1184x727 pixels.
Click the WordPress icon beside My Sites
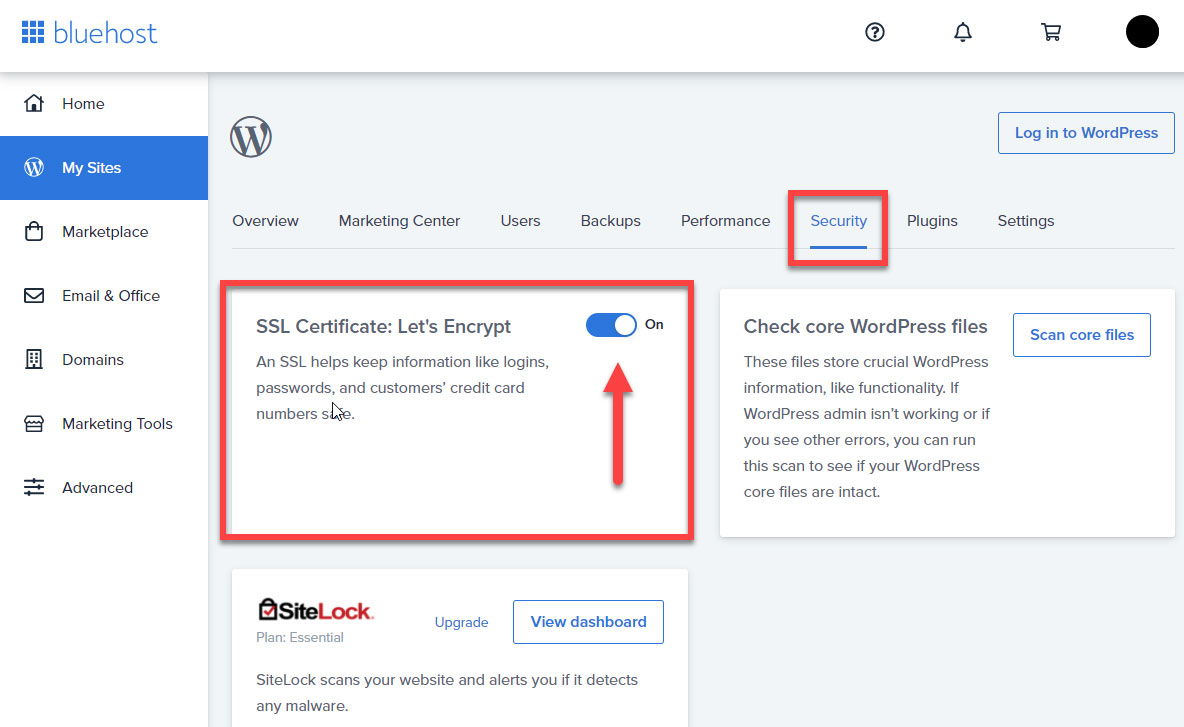[34, 168]
